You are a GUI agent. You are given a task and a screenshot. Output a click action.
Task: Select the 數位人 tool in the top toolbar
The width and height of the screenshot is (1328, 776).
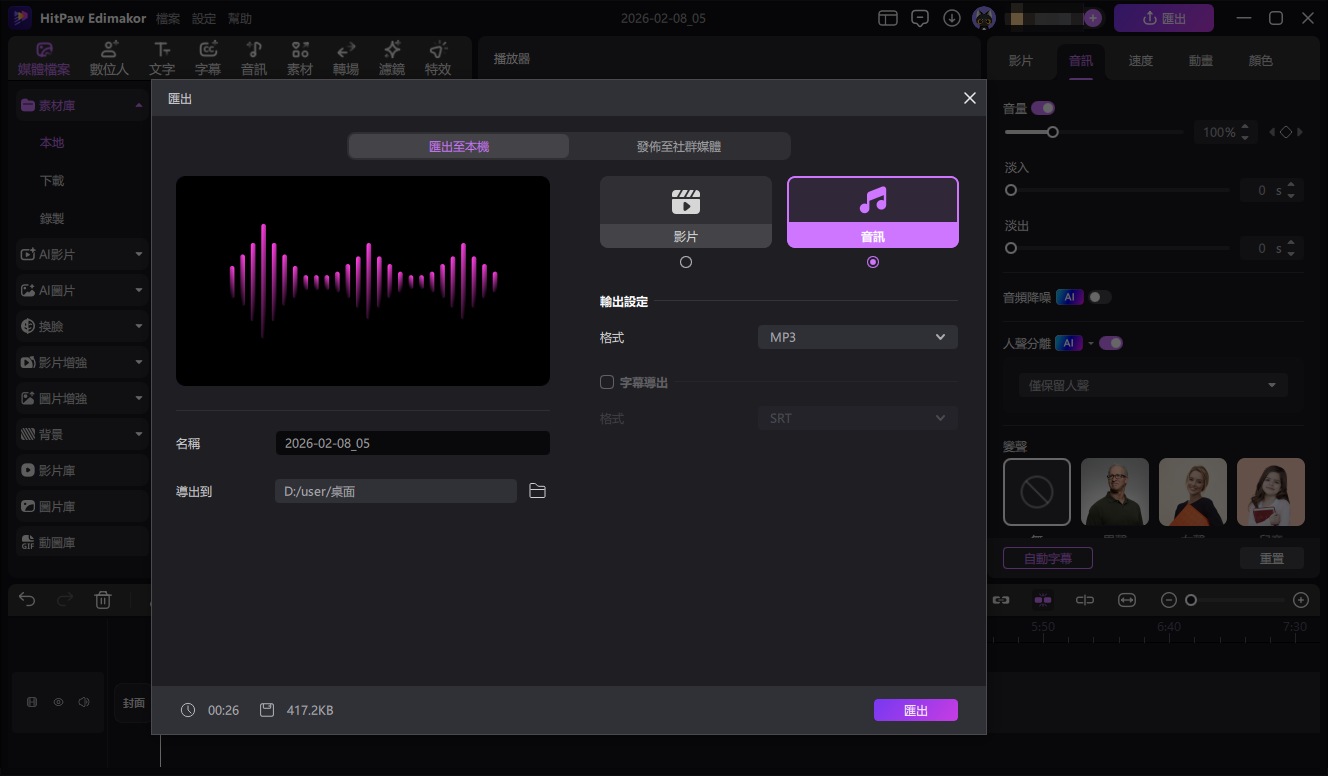(x=108, y=57)
